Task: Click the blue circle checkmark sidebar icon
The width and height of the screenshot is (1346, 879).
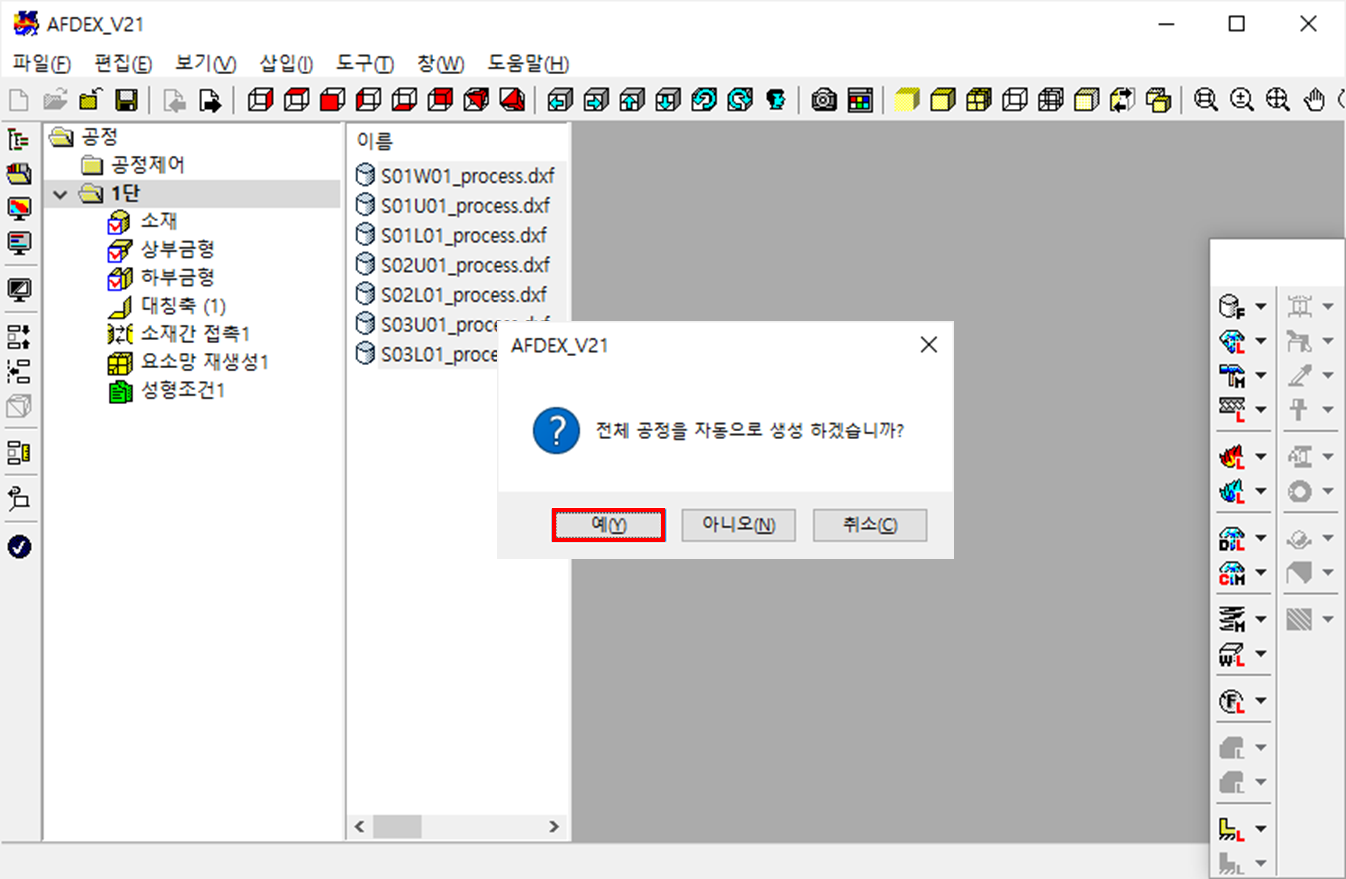Action: [19, 547]
